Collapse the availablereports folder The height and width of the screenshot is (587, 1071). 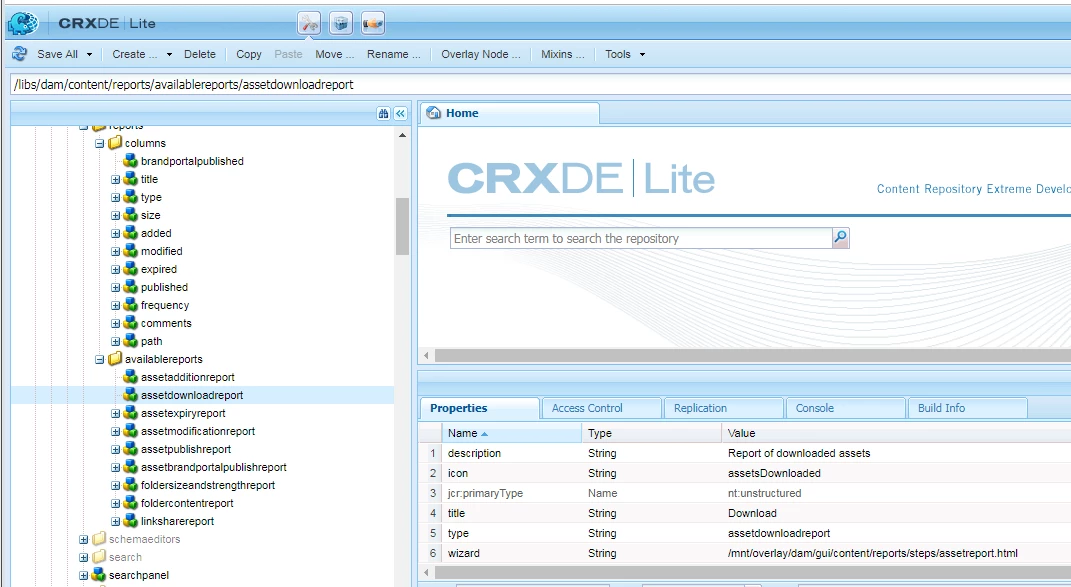[x=100, y=359]
